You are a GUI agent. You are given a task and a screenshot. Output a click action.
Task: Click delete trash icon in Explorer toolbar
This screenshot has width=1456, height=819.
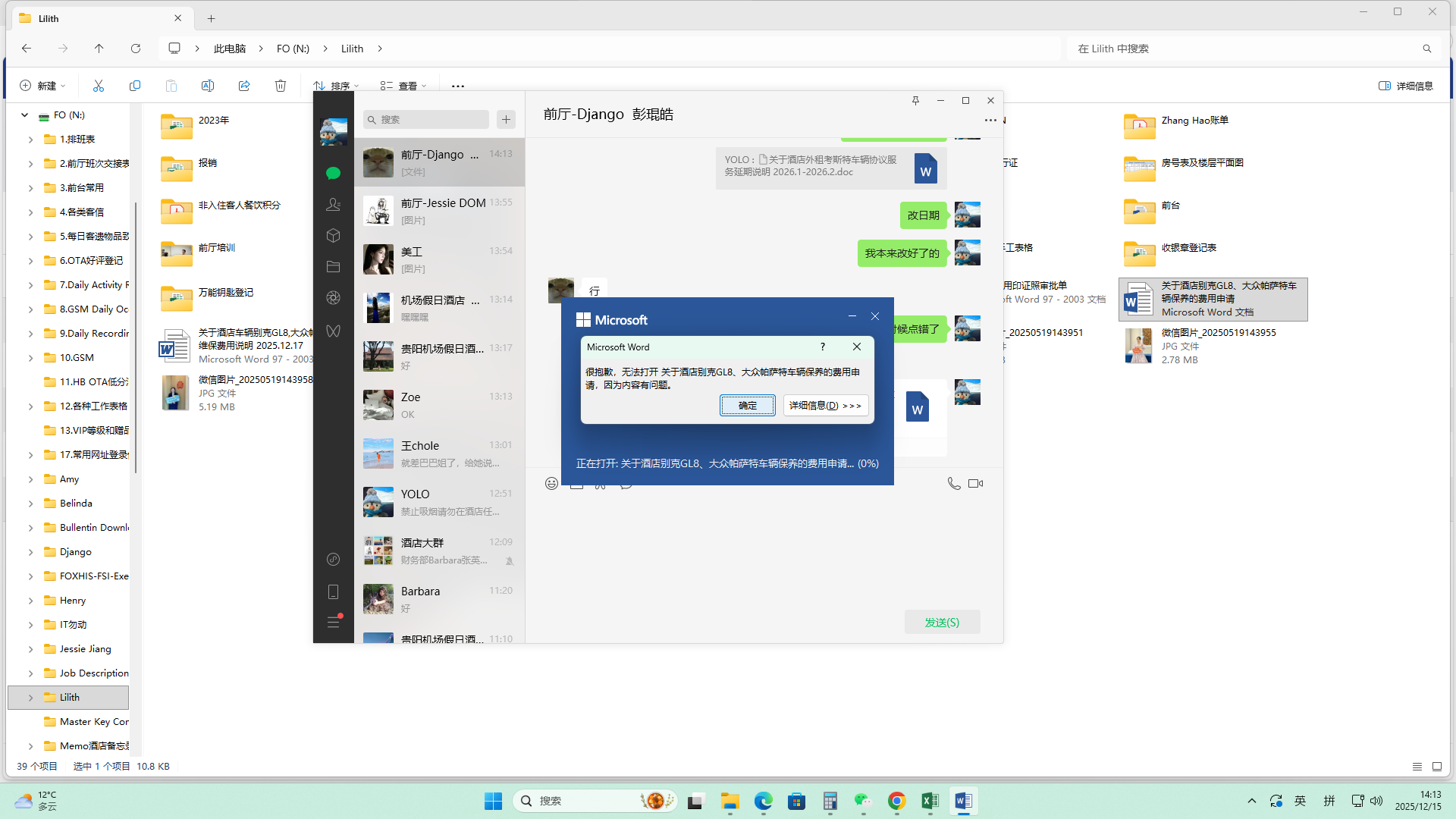click(x=281, y=86)
